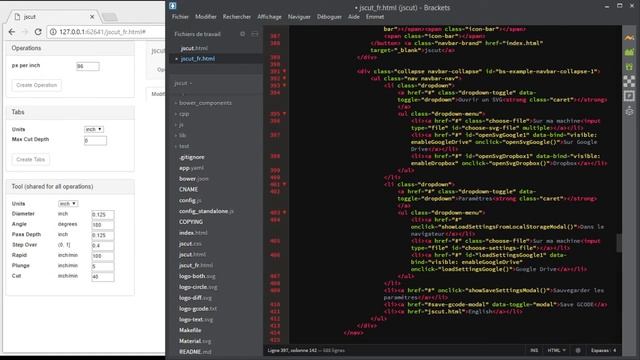The image size is (640, 360).
Task: Click the browser back arrow
Action: coord(12,32)
